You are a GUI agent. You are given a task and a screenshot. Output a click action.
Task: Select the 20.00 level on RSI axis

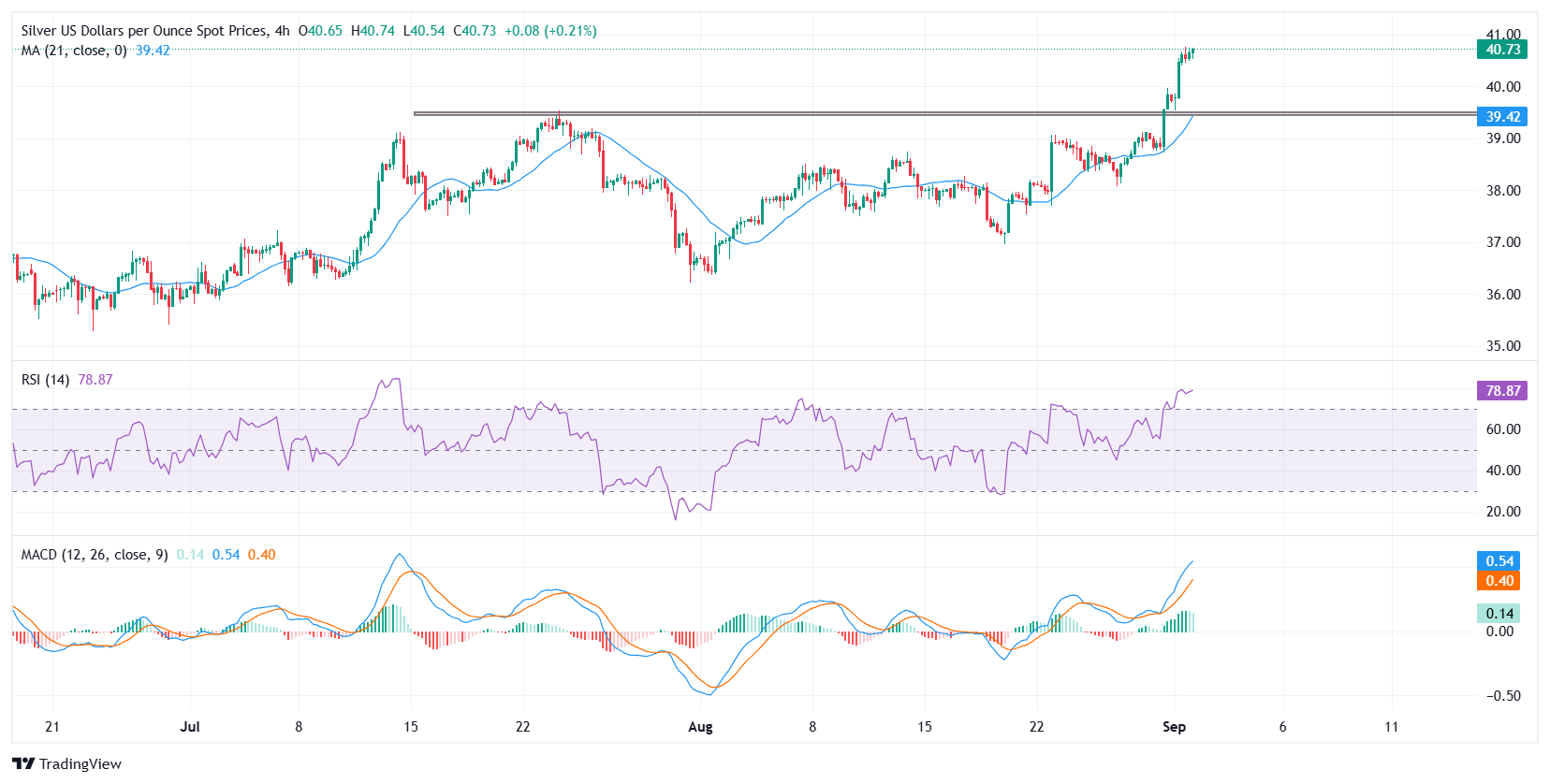click(x=1503, y=512)
